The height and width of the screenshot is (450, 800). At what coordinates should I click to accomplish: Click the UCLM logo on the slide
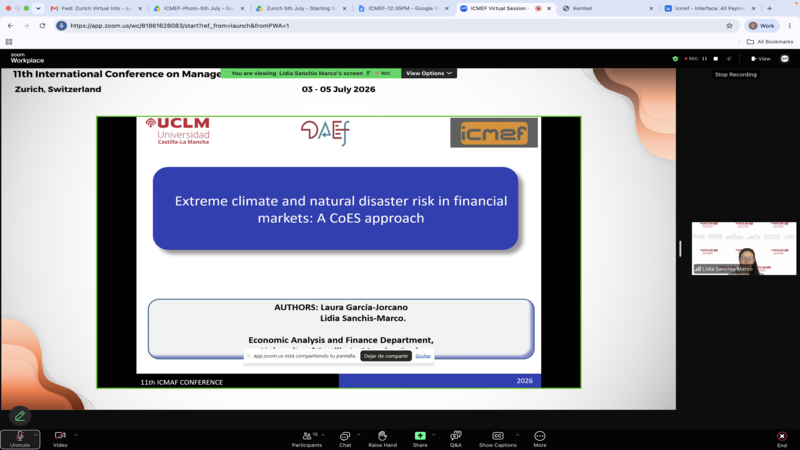point(178,132)
